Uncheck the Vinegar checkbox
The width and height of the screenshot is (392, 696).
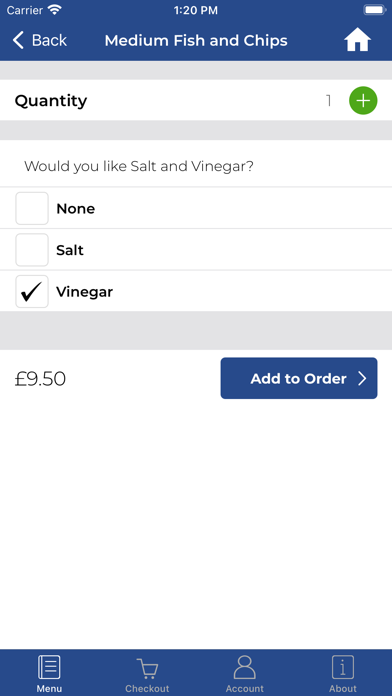click(32, 292)
